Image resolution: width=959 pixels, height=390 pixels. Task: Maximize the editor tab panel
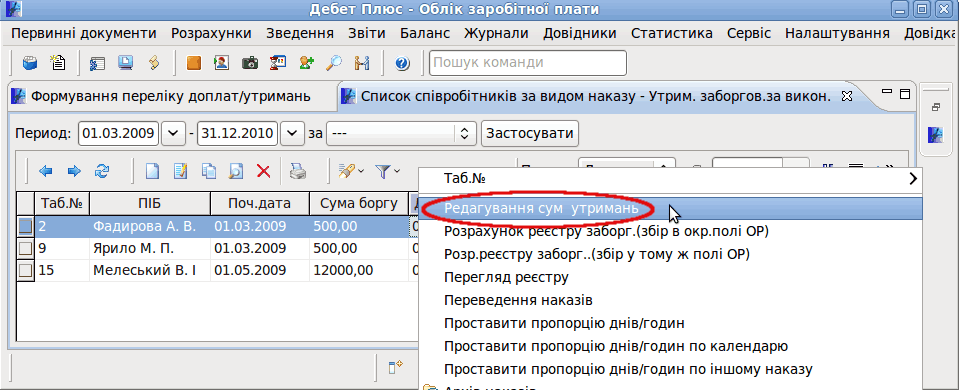point(905,94)
